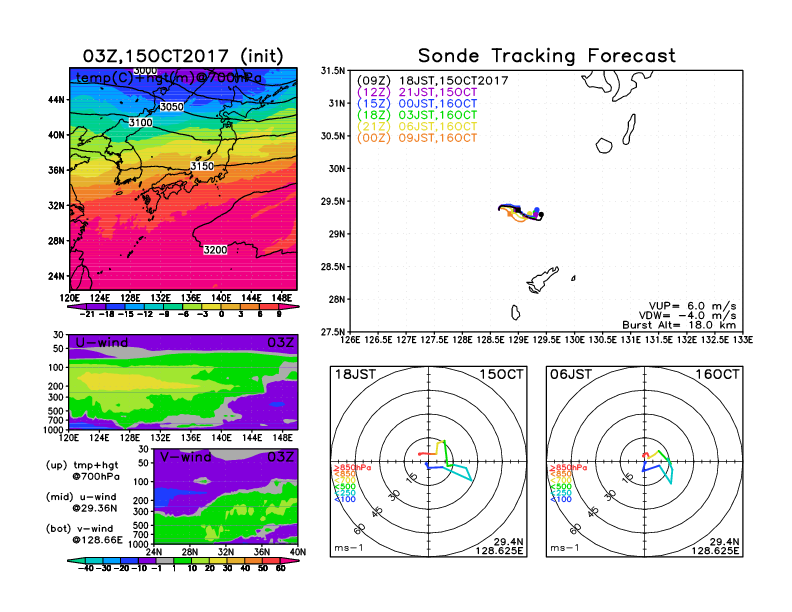
Task: Click the '0' label on temperature colorbar
Action: pyautogui.click(x=221, y=314)
